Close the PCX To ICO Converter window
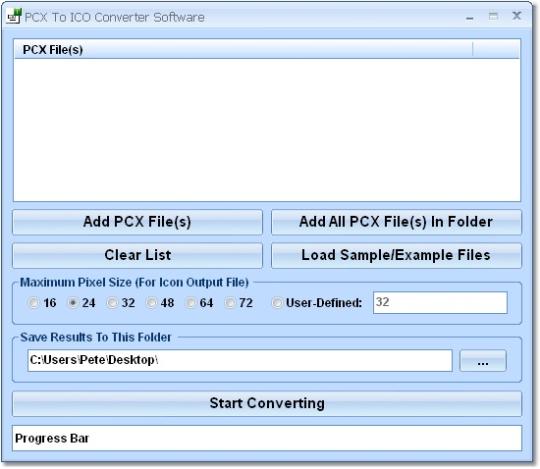 [x=517, y=16]
